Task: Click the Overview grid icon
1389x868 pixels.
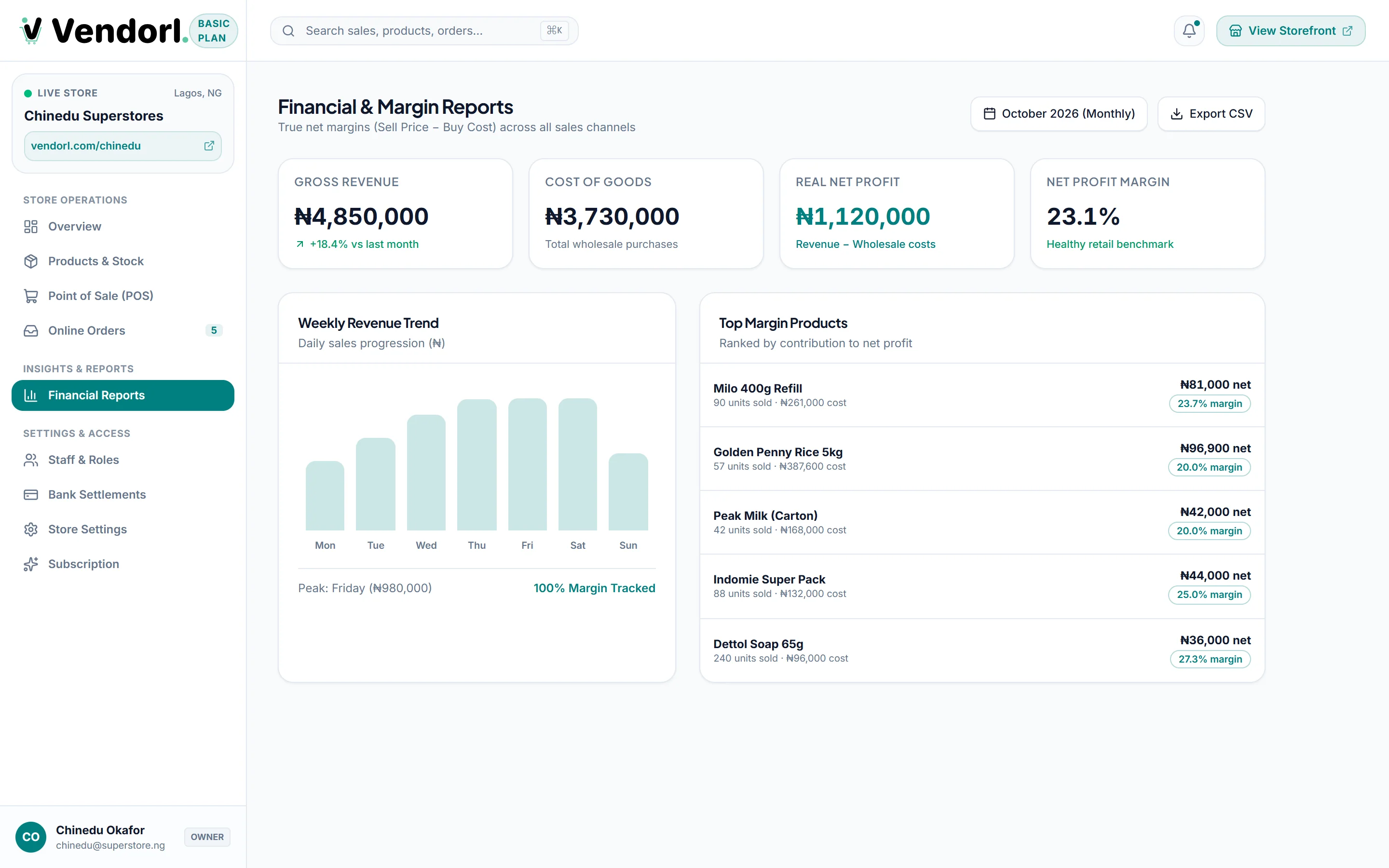Action: pyautogui.click(x=31, y=227)
